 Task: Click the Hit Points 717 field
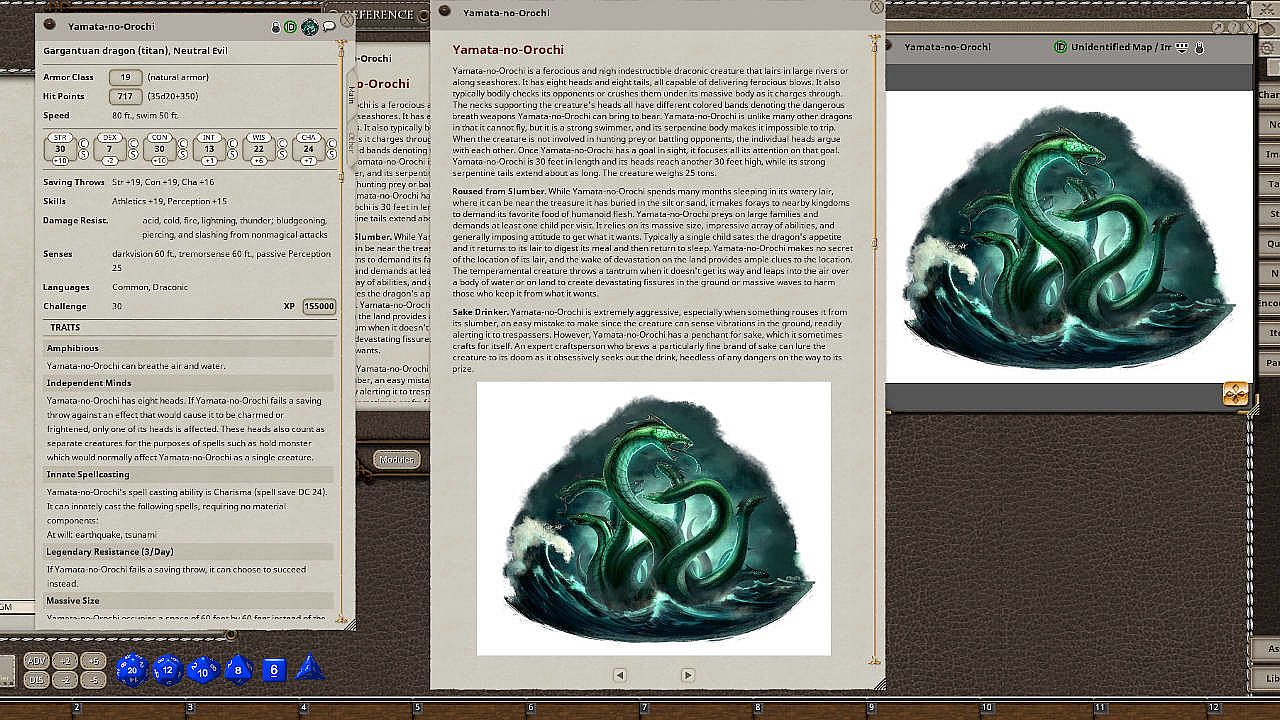(x=125, y=97)
